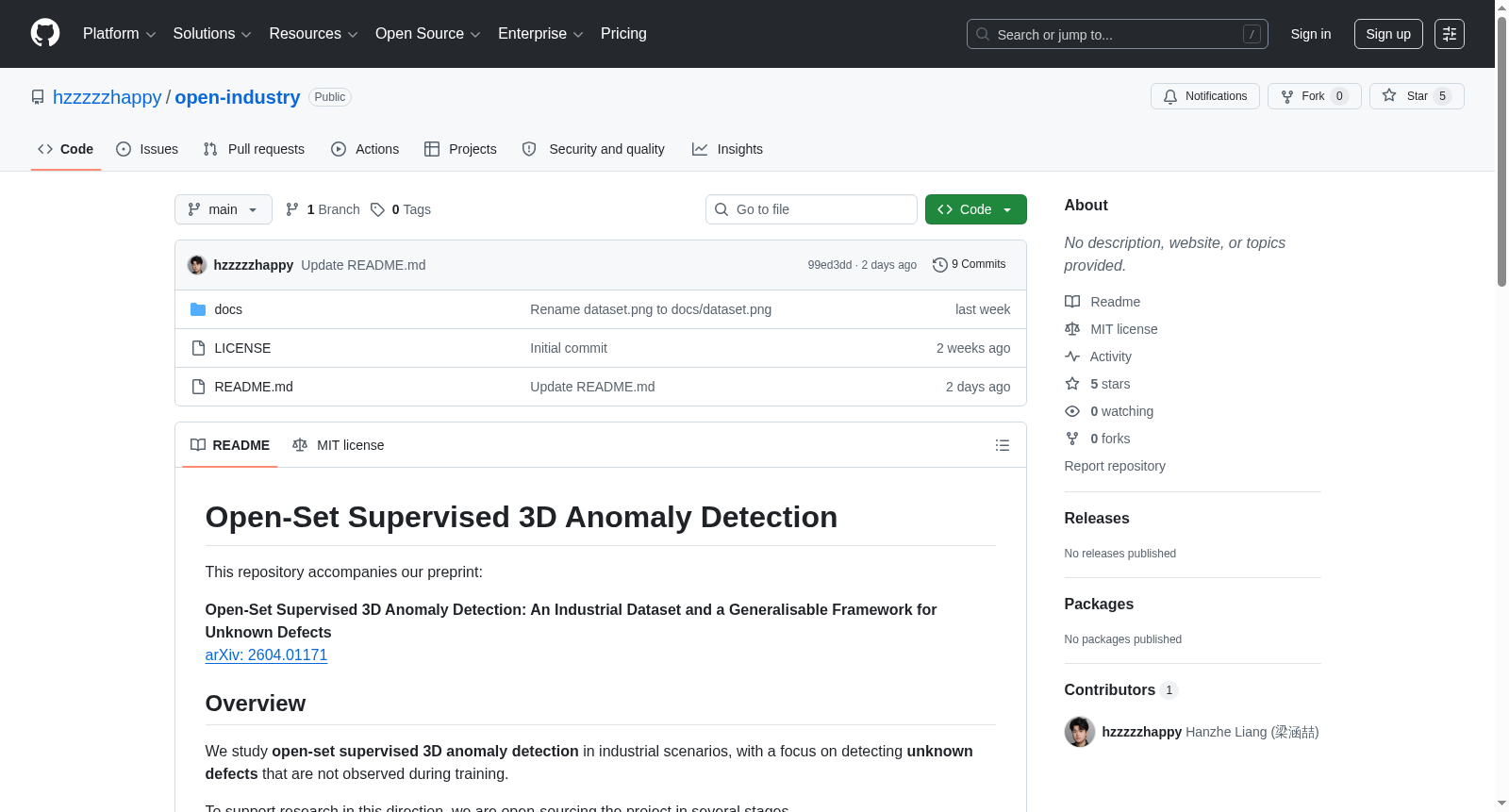
Task: View the 0 Tags page
Action: pos(401,209)
